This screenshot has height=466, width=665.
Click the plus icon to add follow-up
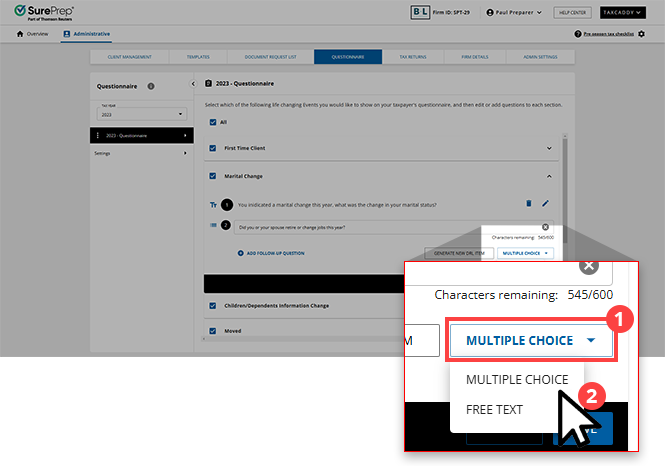tap(240, 253)
